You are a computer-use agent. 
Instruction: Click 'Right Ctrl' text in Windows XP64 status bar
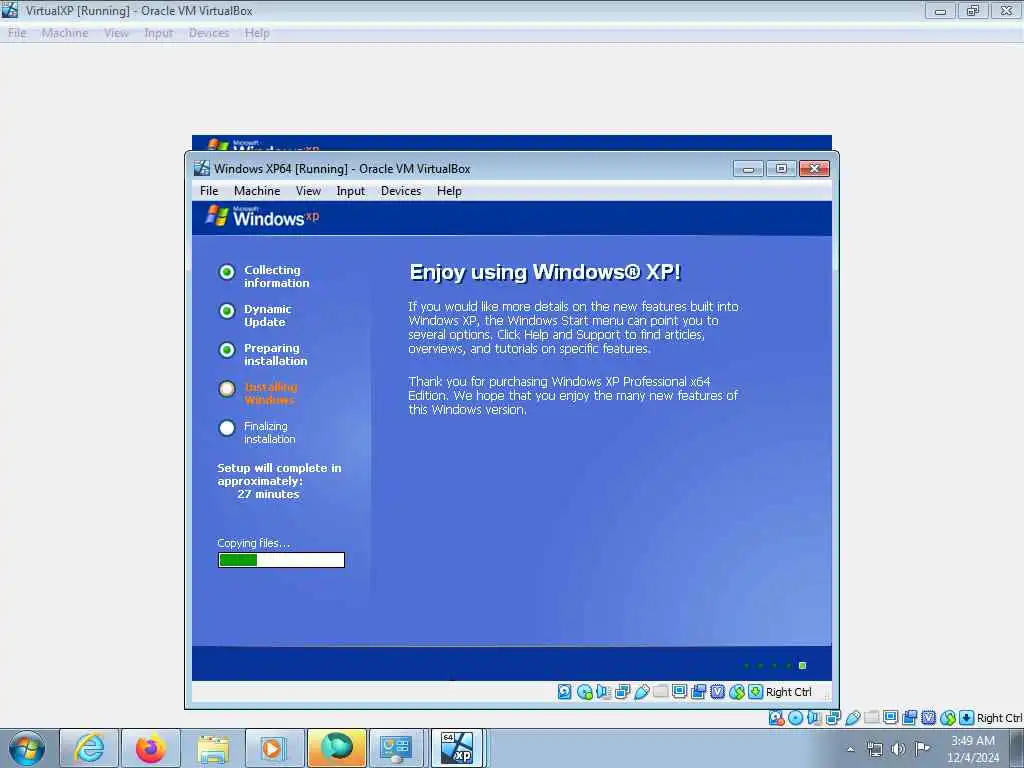[x=789, y=692]
